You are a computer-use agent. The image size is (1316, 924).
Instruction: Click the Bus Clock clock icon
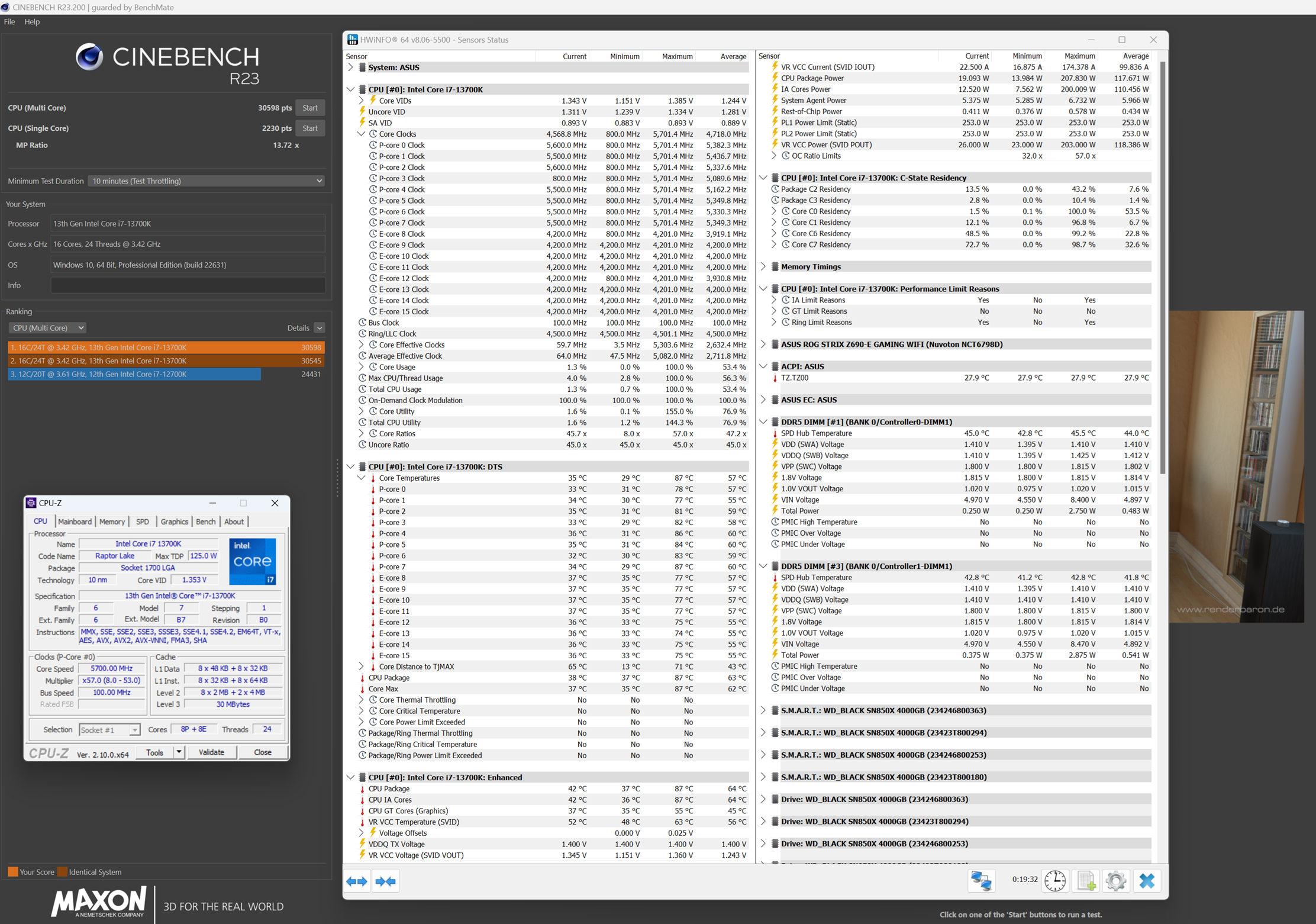(x=362, y=323)
